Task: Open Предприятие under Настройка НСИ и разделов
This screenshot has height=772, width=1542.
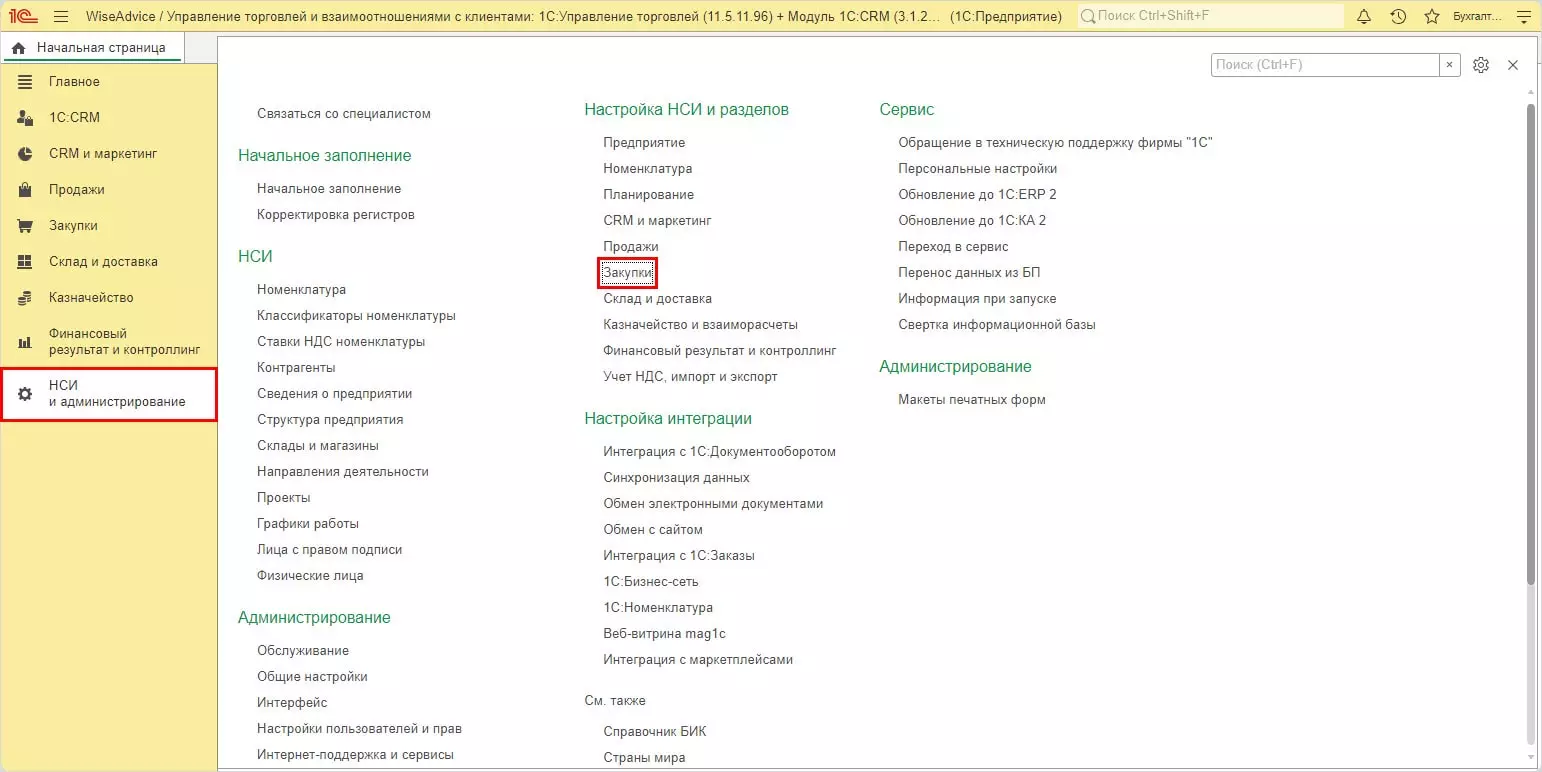Action: 644,143
